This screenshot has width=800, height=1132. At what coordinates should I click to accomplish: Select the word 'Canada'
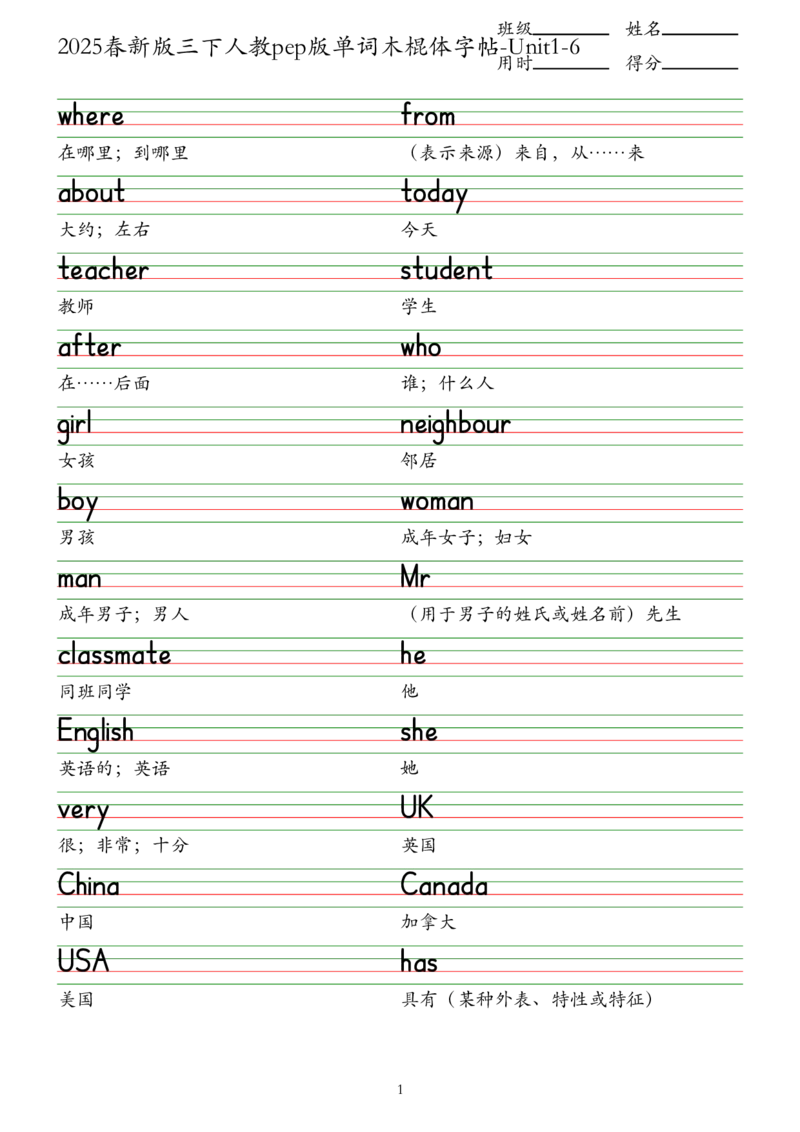click(x=444, y=887)
